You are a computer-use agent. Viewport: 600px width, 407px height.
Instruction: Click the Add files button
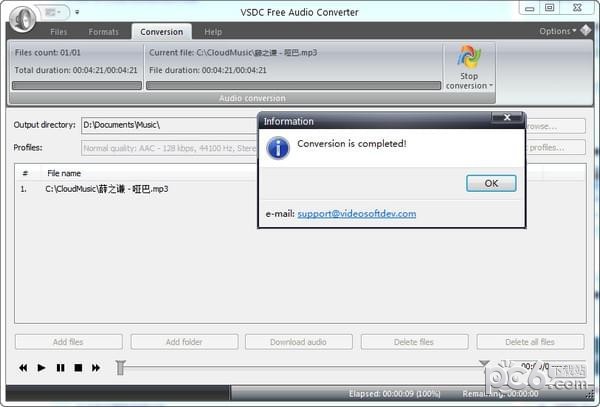(x=68, y=342)
